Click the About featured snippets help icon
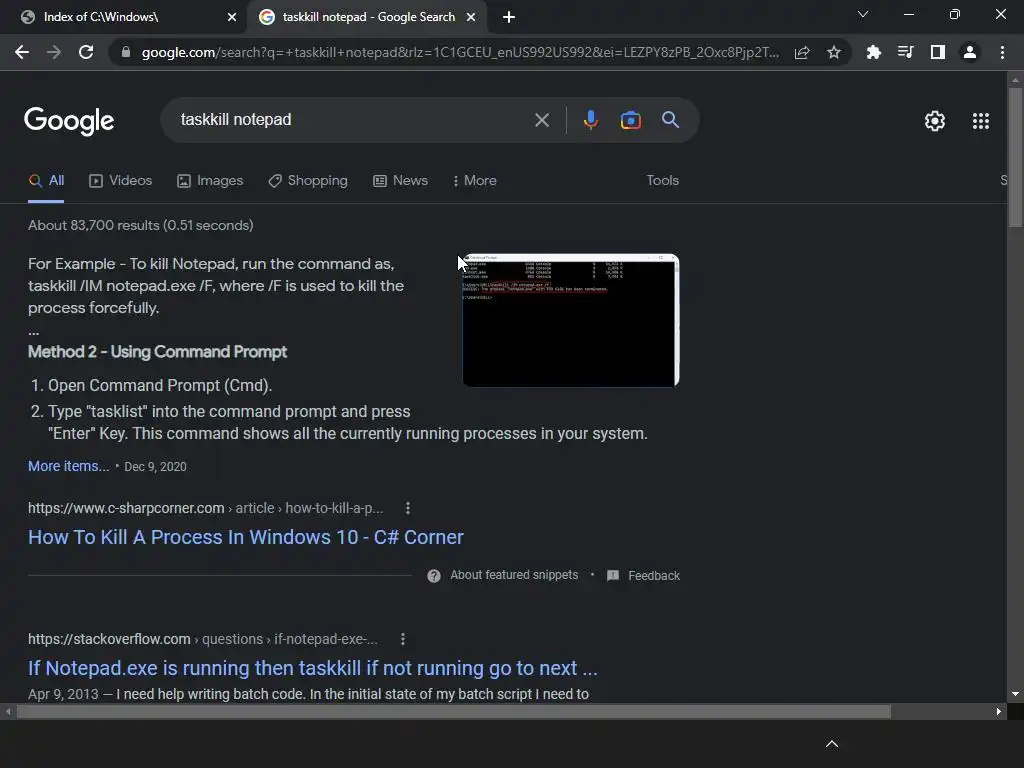The height and width of the screenshot is (768, 1024). [434, 575]
